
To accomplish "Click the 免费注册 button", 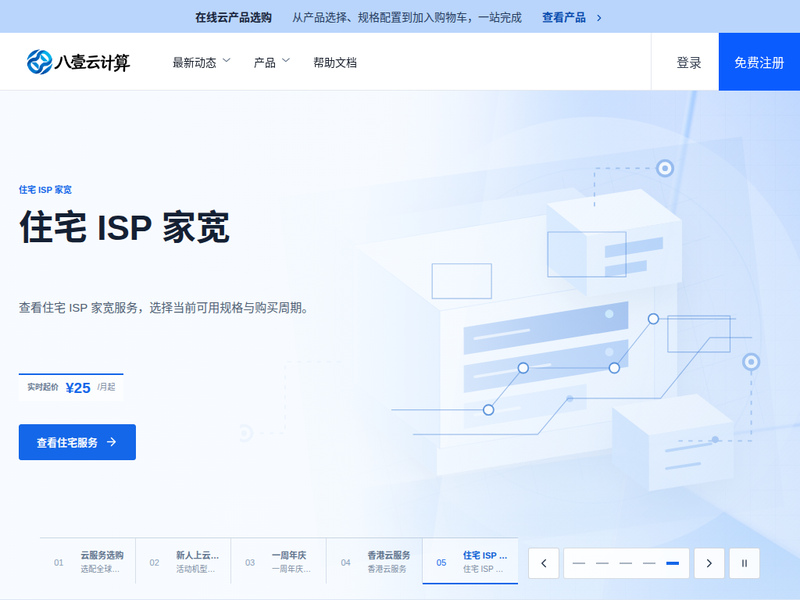I will [759, 62].
